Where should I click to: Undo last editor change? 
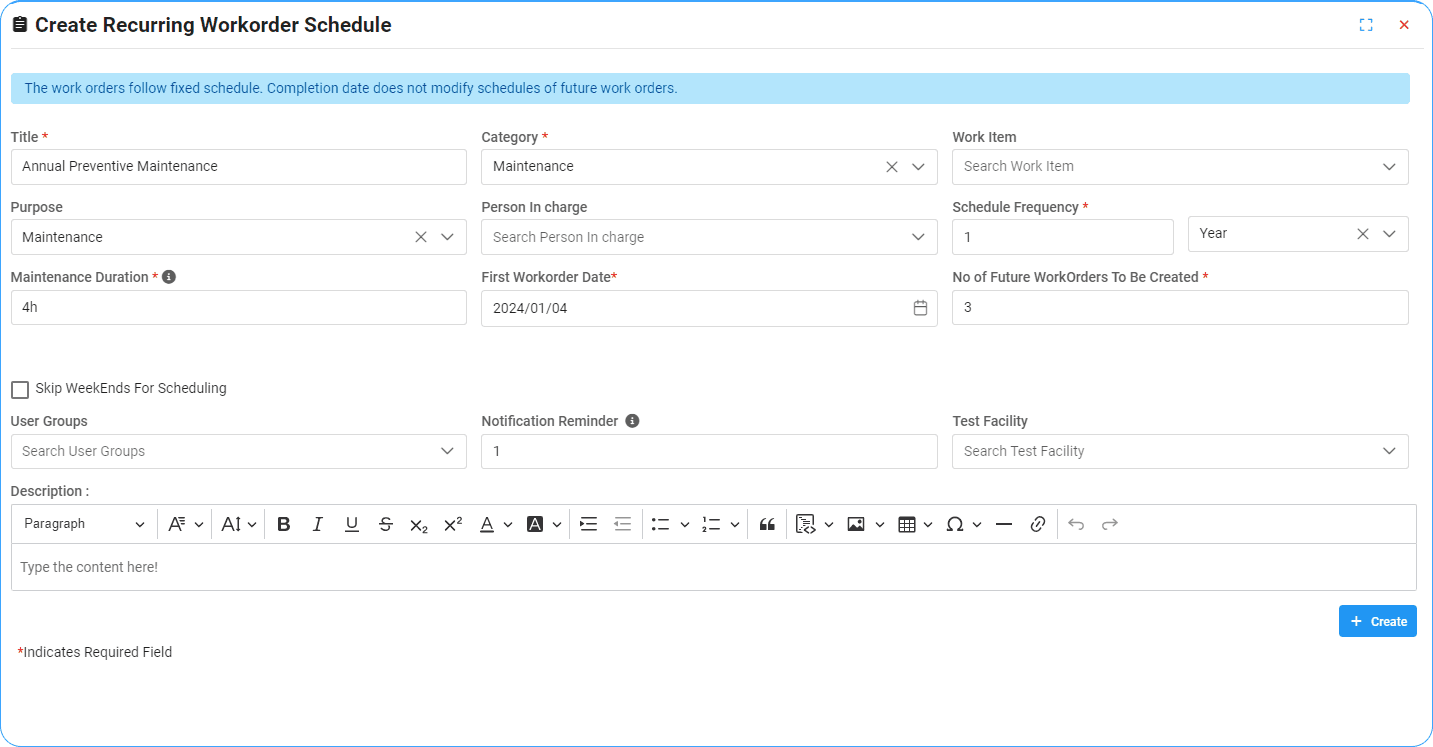pos(1076,524)
